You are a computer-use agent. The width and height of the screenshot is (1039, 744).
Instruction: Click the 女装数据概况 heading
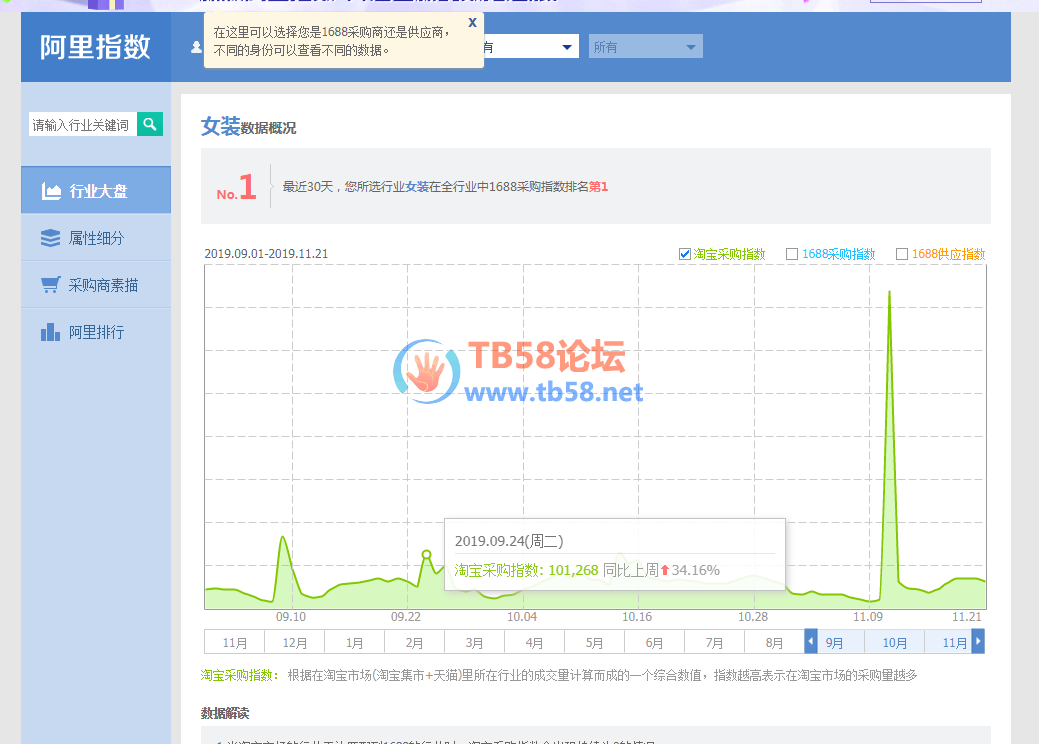[x=248, y=126]
